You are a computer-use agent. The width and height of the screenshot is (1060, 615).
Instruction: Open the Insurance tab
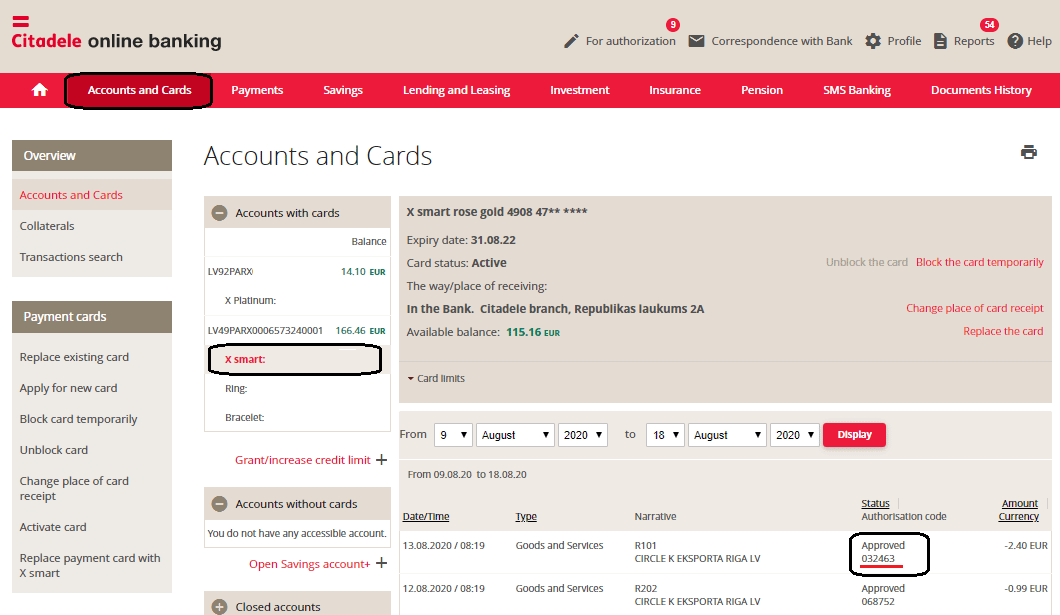click(675, 90)
